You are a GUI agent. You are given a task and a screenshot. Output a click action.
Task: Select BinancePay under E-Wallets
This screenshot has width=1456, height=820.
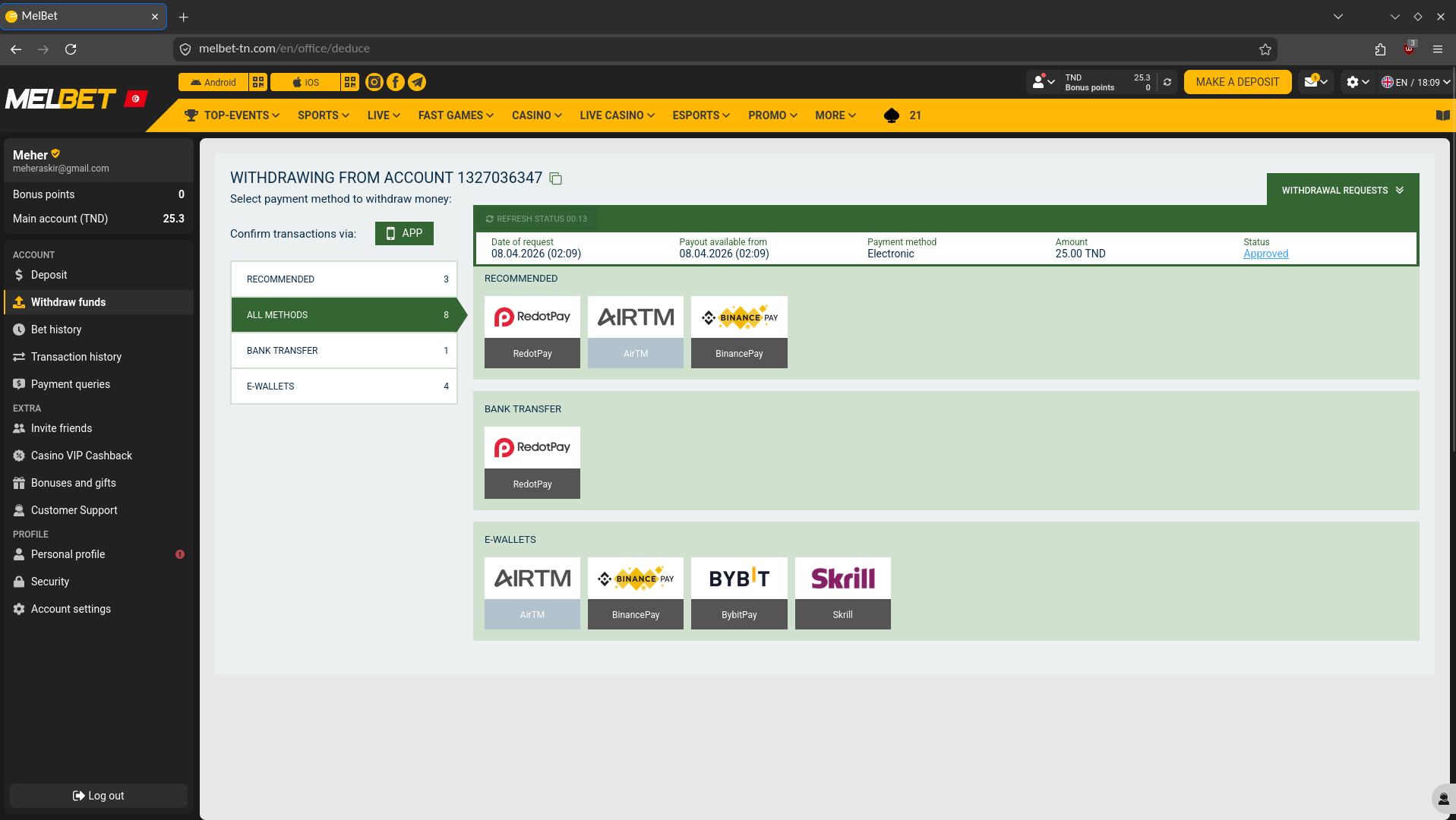pyautogui.click(x=636, y=593)
